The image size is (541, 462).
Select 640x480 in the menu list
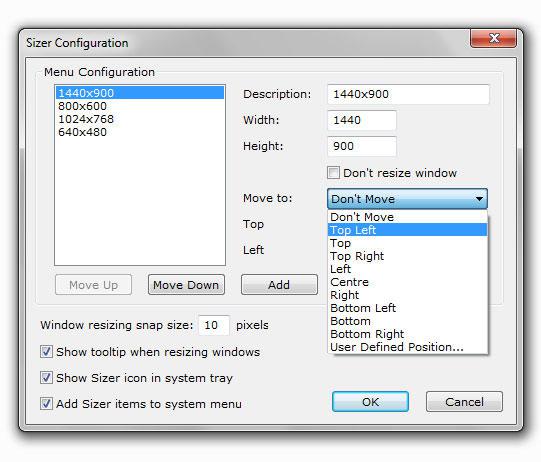[140, 132]
